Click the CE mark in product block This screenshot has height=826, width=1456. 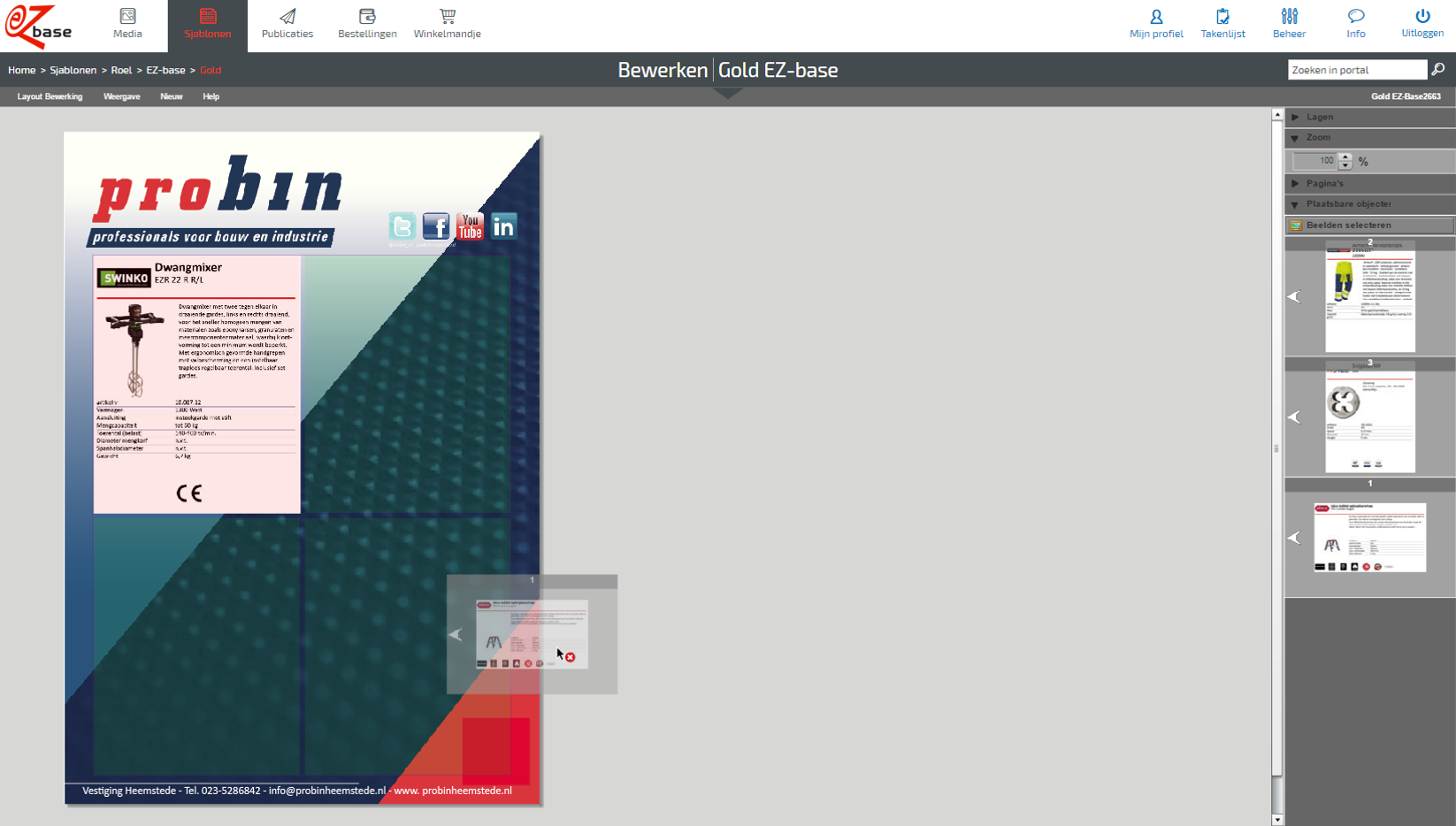188,493
